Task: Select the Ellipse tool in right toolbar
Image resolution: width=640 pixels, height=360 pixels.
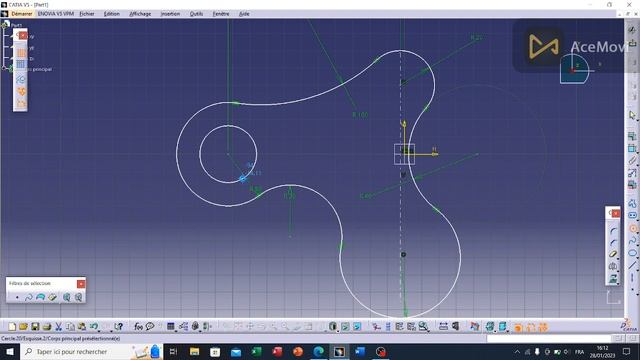Action: tap(632, 253)
